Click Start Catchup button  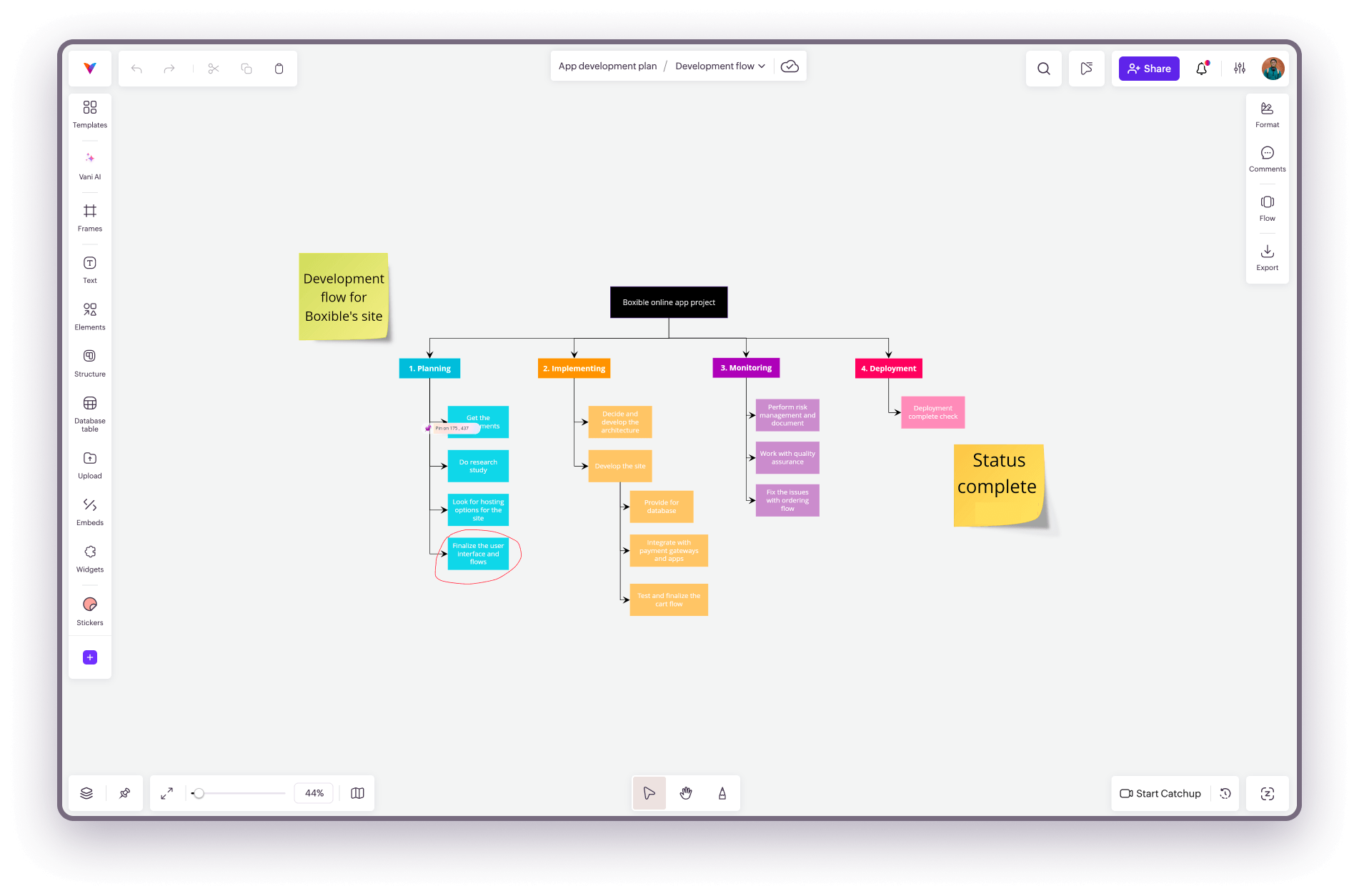tap(1160, 793)
